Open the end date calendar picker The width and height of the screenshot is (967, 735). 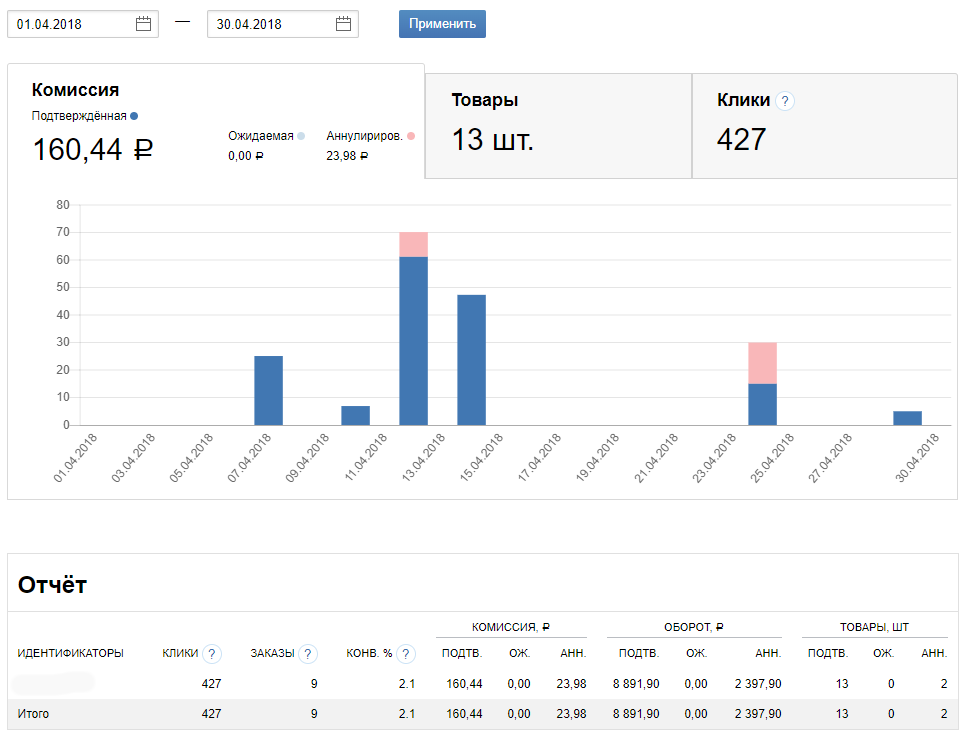tap(344, 25)
